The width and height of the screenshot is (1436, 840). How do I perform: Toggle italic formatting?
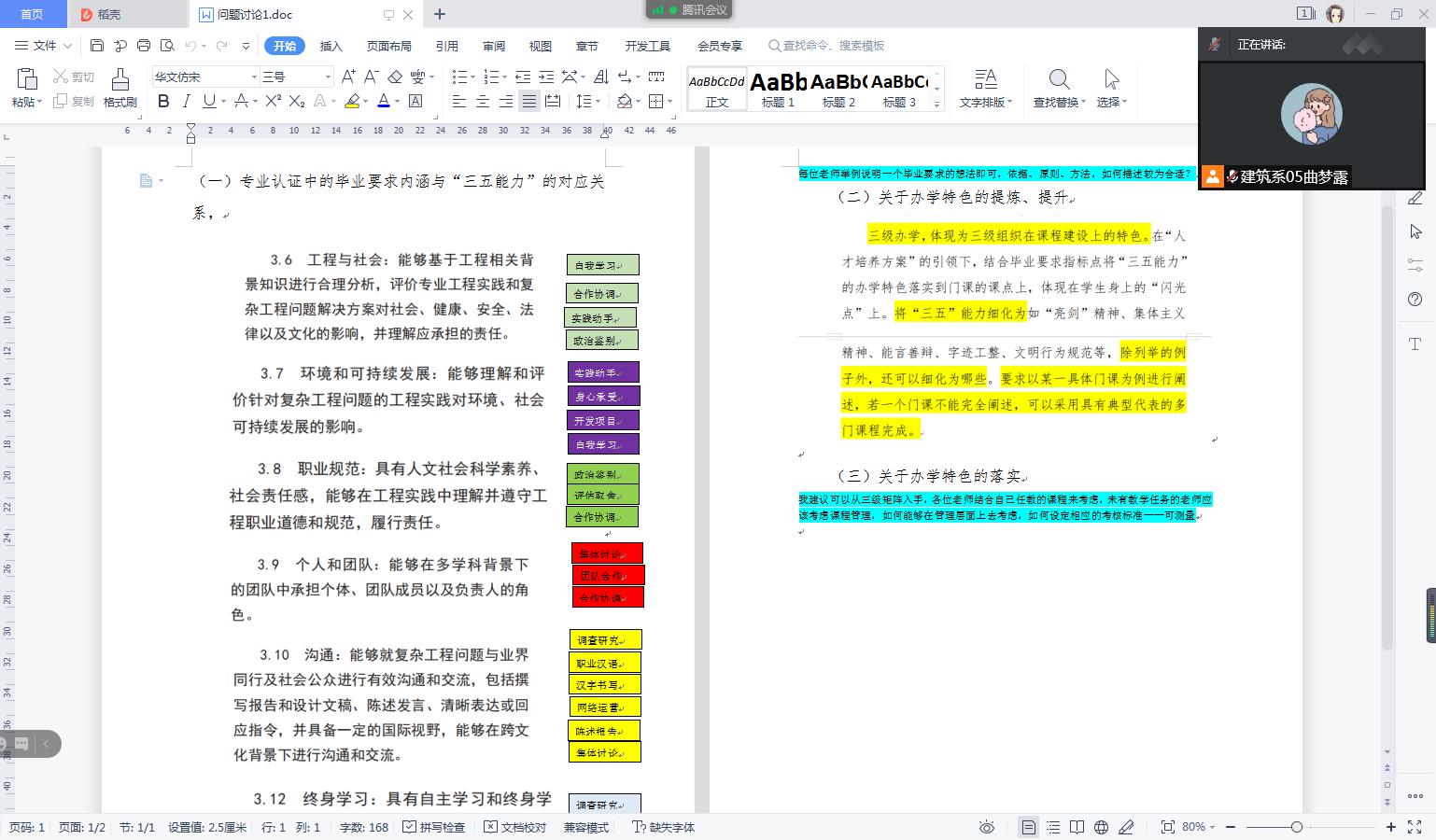[186, 101]
